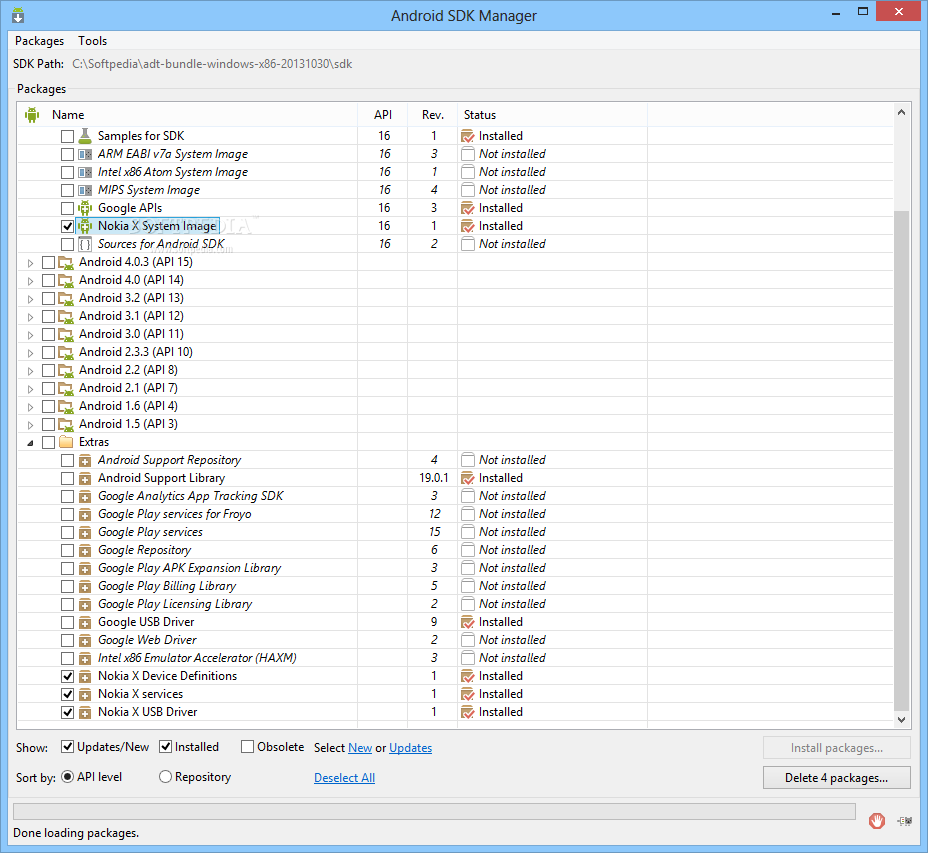Click the Google Play Billing Library package icon
The height and width of the screenshot is (853, 928).
click(x=85, y=587)
